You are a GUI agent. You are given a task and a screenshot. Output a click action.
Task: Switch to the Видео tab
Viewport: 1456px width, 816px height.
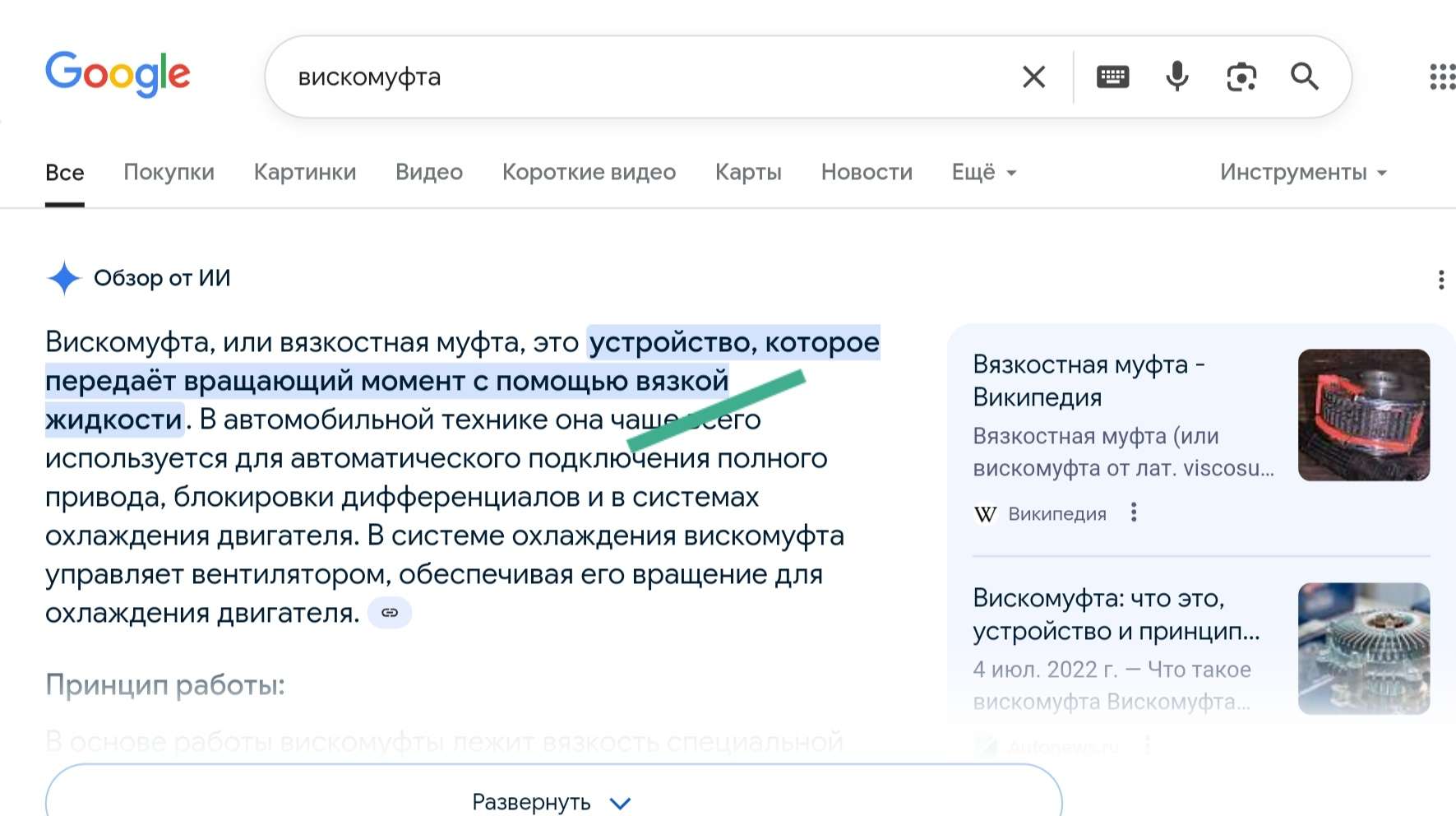(x=429, y=173)
